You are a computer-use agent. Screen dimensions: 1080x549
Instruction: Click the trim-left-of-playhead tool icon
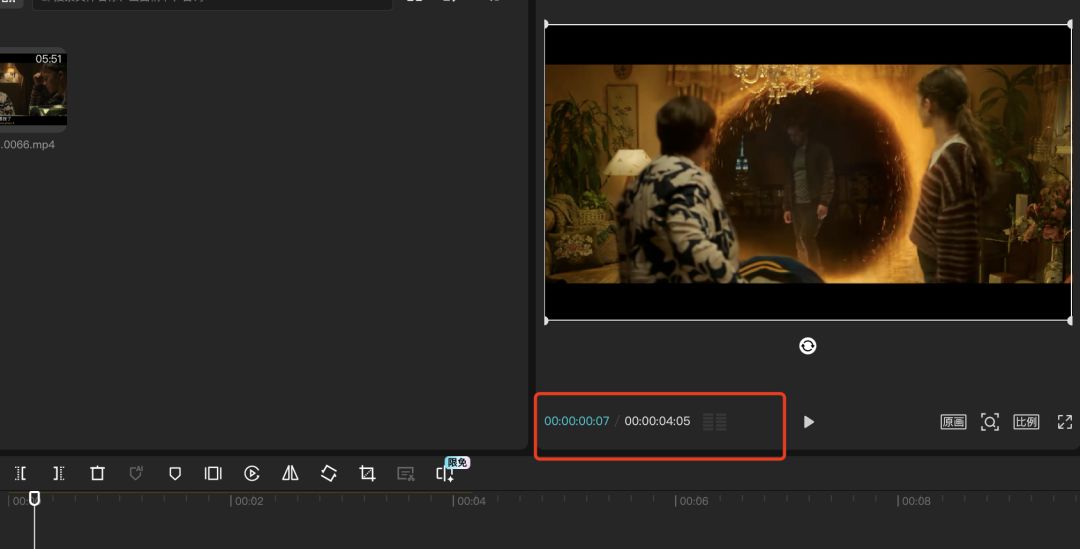pyautogui.click(x=21, y=473)
